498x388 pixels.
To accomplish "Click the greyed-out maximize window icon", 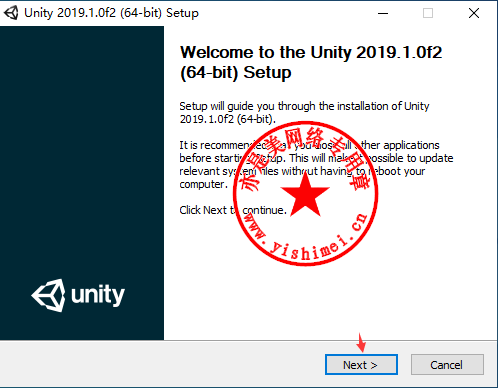I will coord(428,13).
